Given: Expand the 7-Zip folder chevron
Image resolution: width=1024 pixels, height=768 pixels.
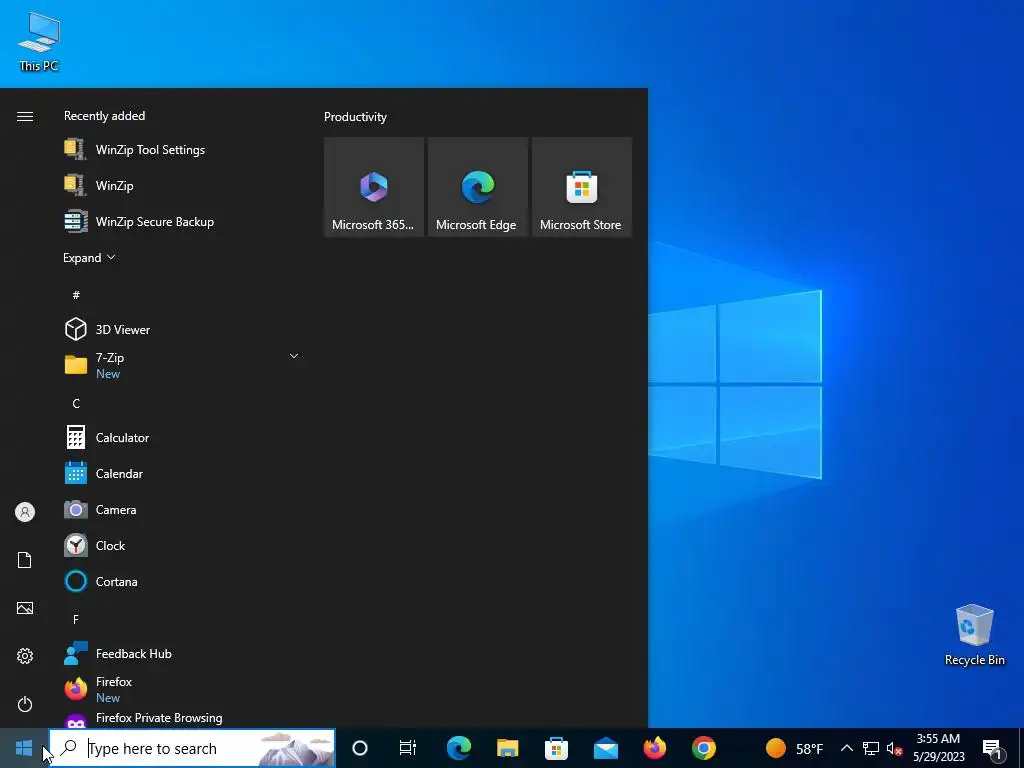Looking at the screenshot, I should tap(294, 356).
